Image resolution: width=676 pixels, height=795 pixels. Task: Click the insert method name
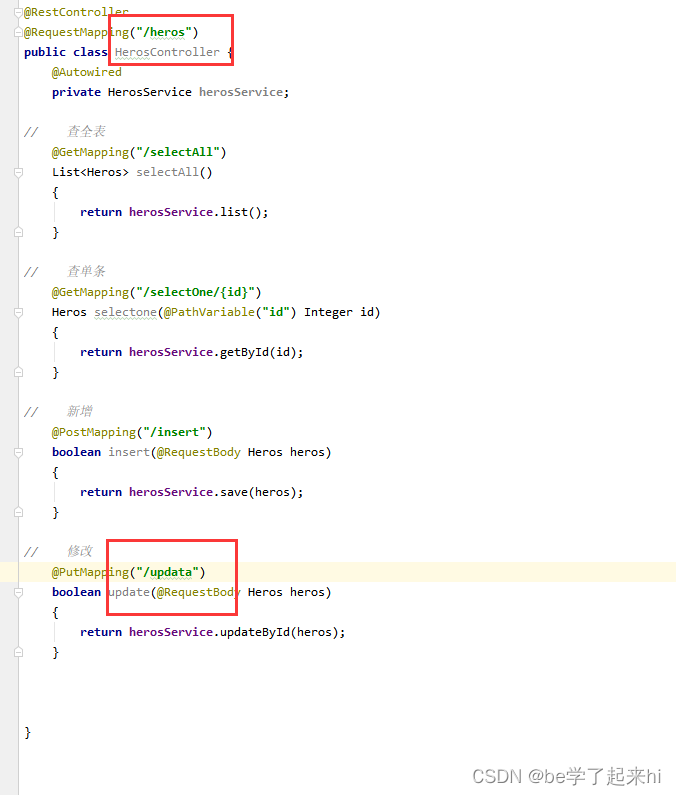point(129,452)
